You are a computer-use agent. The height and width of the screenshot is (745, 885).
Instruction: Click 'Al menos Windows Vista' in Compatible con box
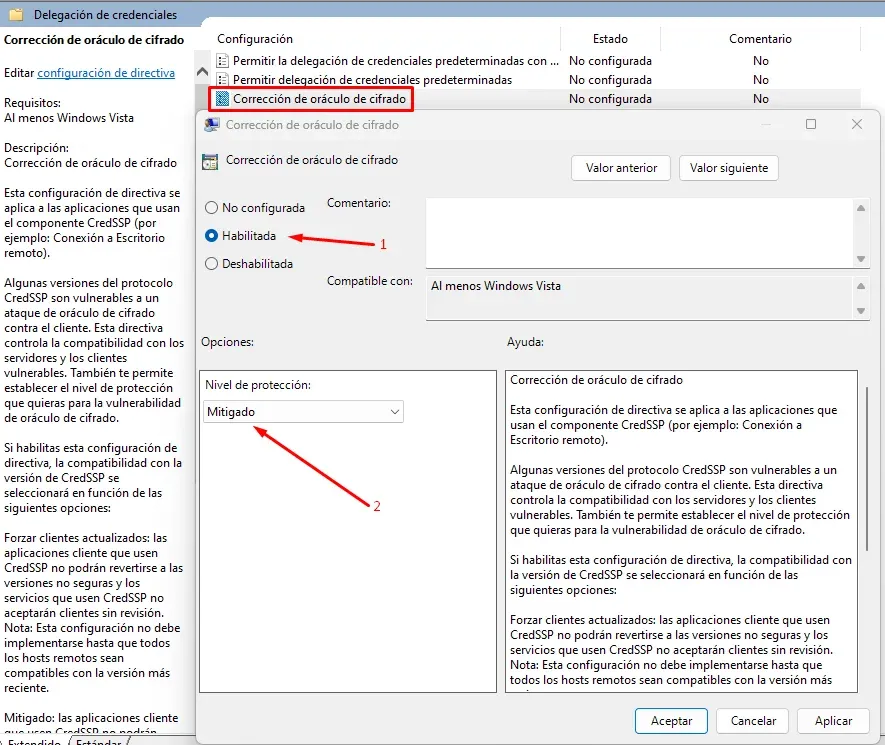496,286
